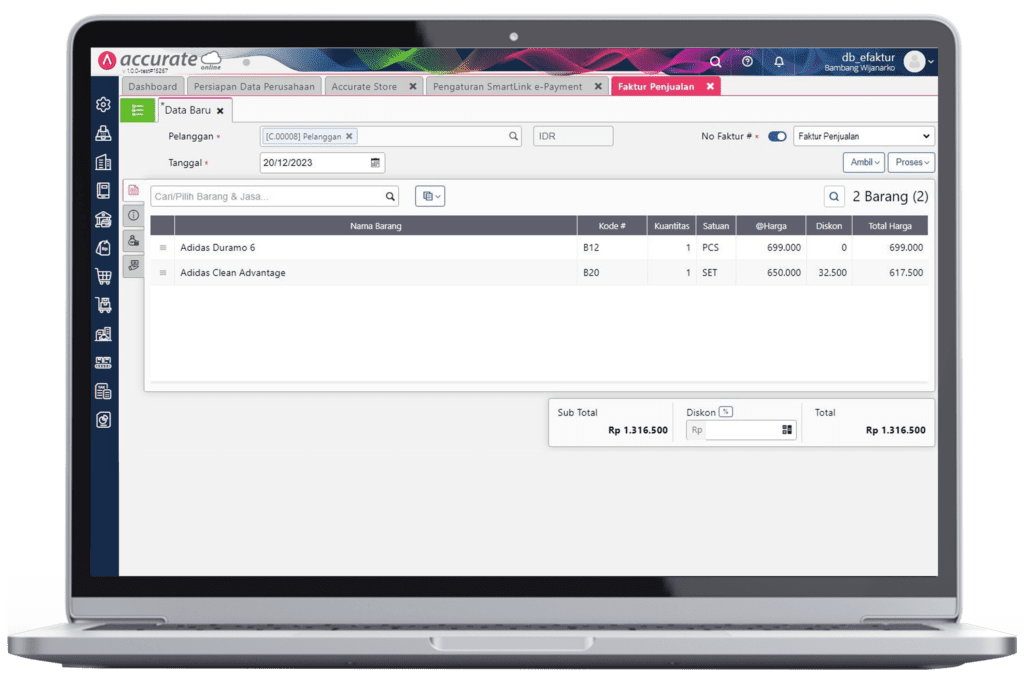Click the Total Harga column header

pos(889,226)
